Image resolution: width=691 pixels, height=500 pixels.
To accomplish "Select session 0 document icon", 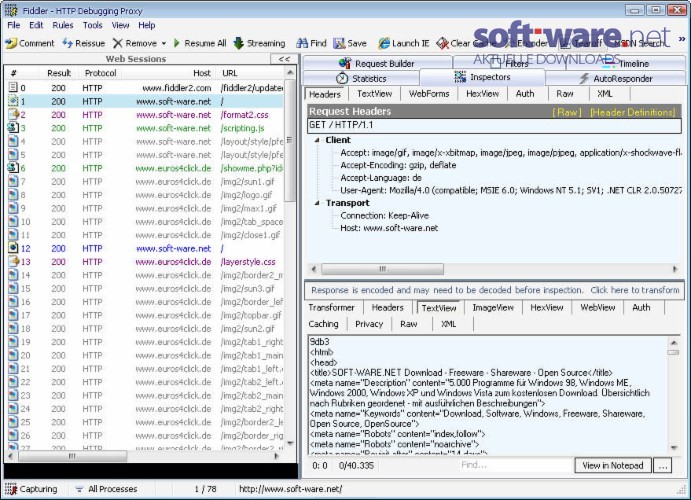I will [13, 88].
